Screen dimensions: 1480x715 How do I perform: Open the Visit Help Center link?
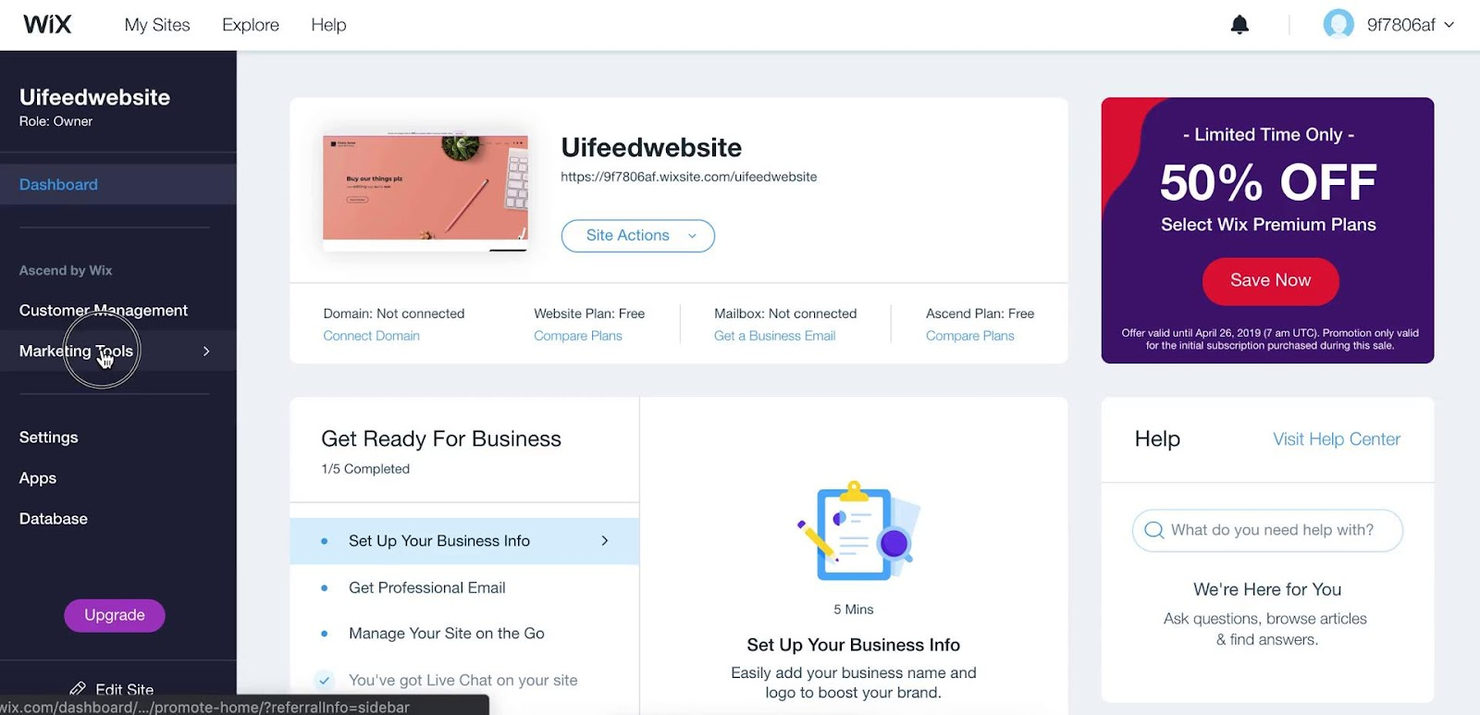pyautogui.click(x=1336, y=438)
